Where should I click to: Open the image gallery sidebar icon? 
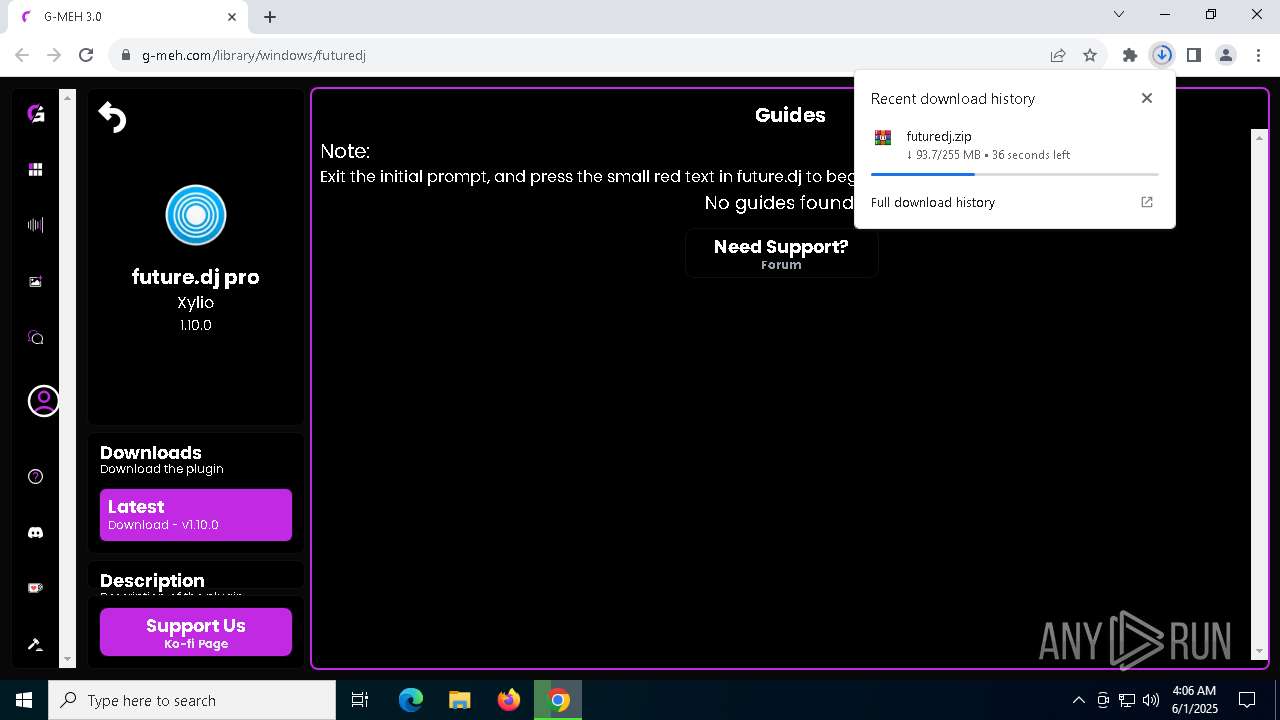35,282
